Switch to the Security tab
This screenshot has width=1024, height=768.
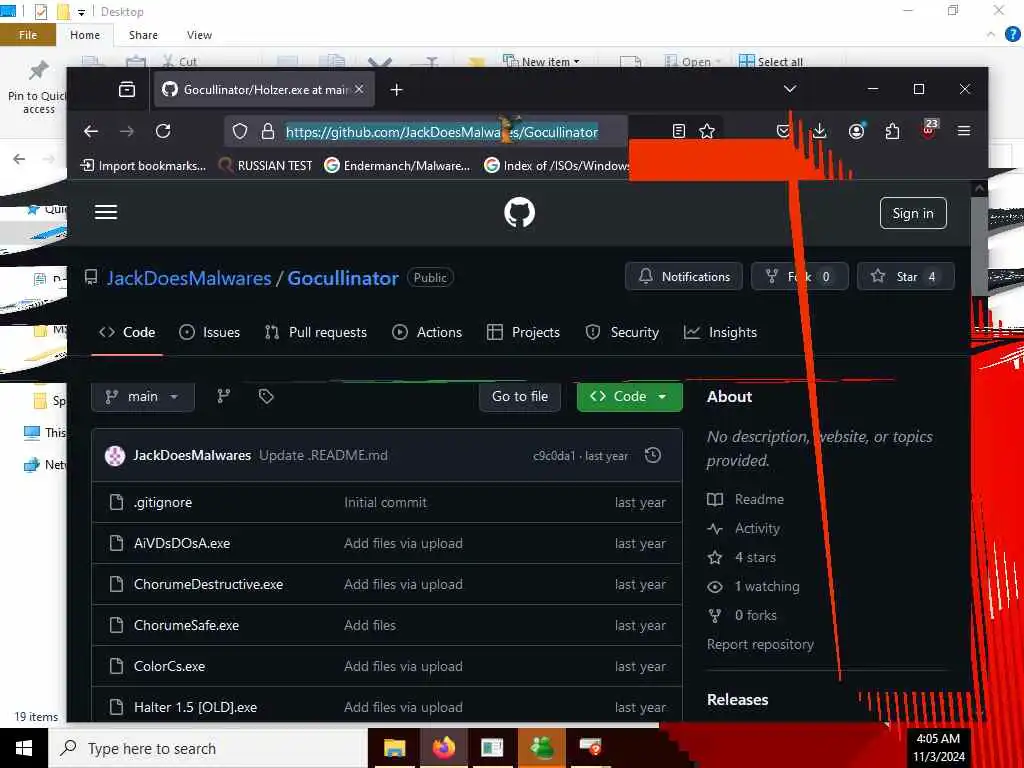pos(622,332)
